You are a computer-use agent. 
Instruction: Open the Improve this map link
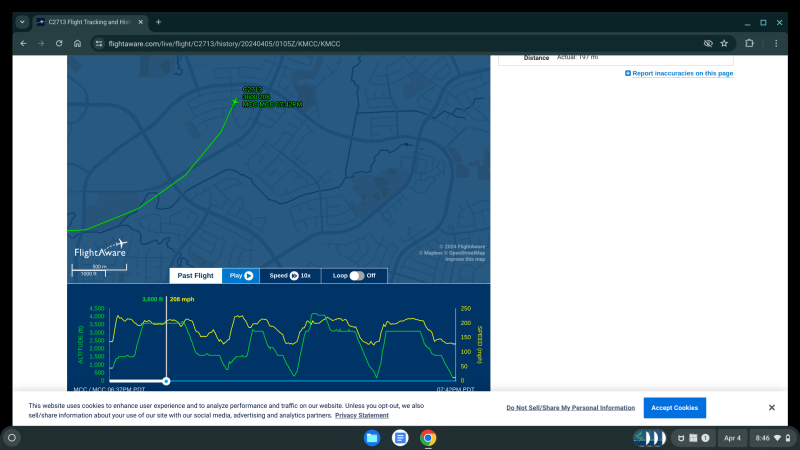(465, 259)
